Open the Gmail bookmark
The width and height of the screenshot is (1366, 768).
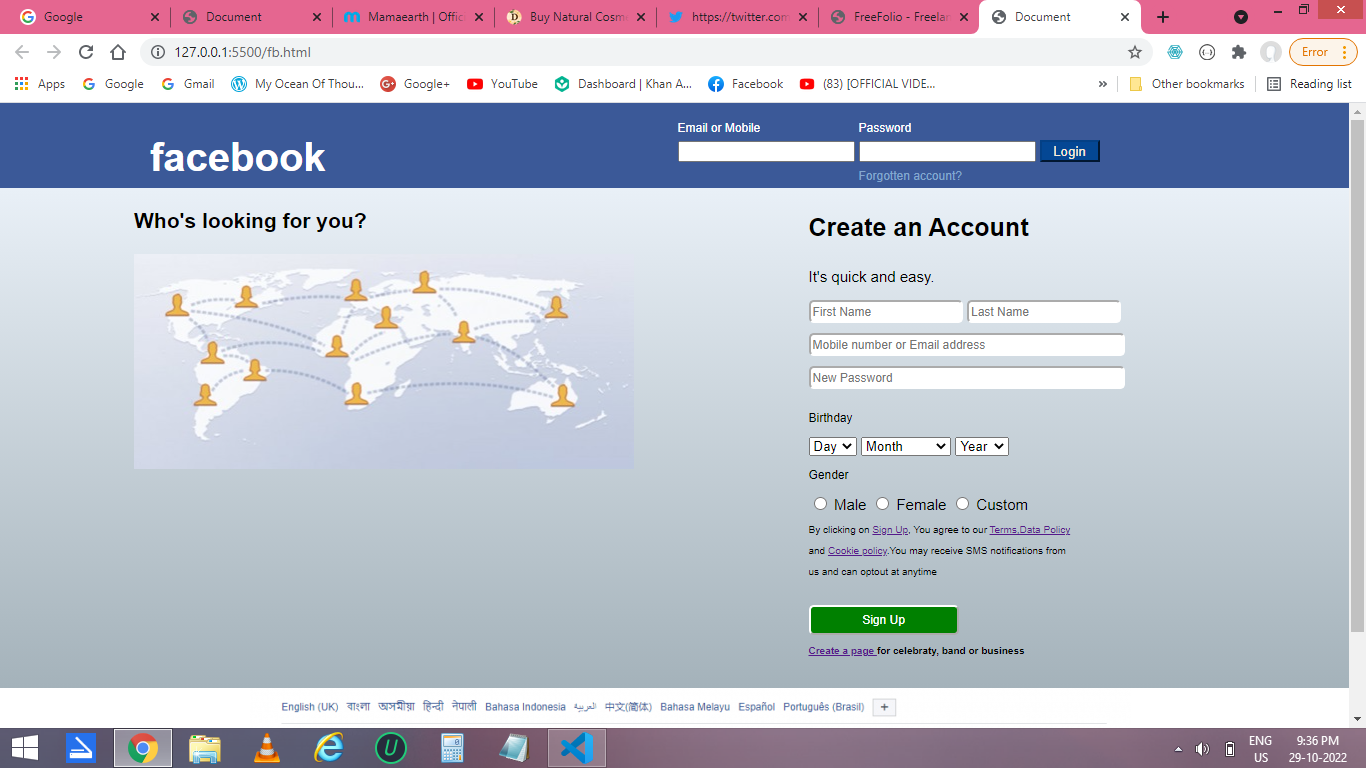point(187,84)
